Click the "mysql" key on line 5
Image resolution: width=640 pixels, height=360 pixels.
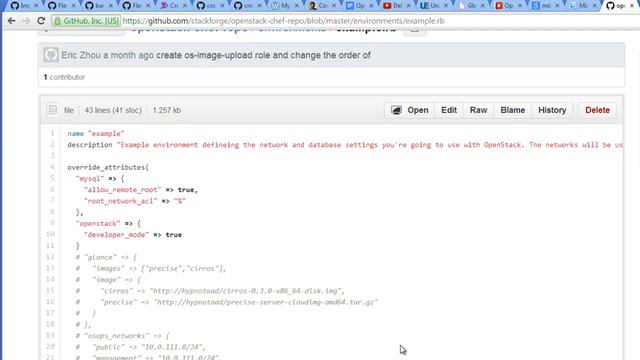coord(90,178)
